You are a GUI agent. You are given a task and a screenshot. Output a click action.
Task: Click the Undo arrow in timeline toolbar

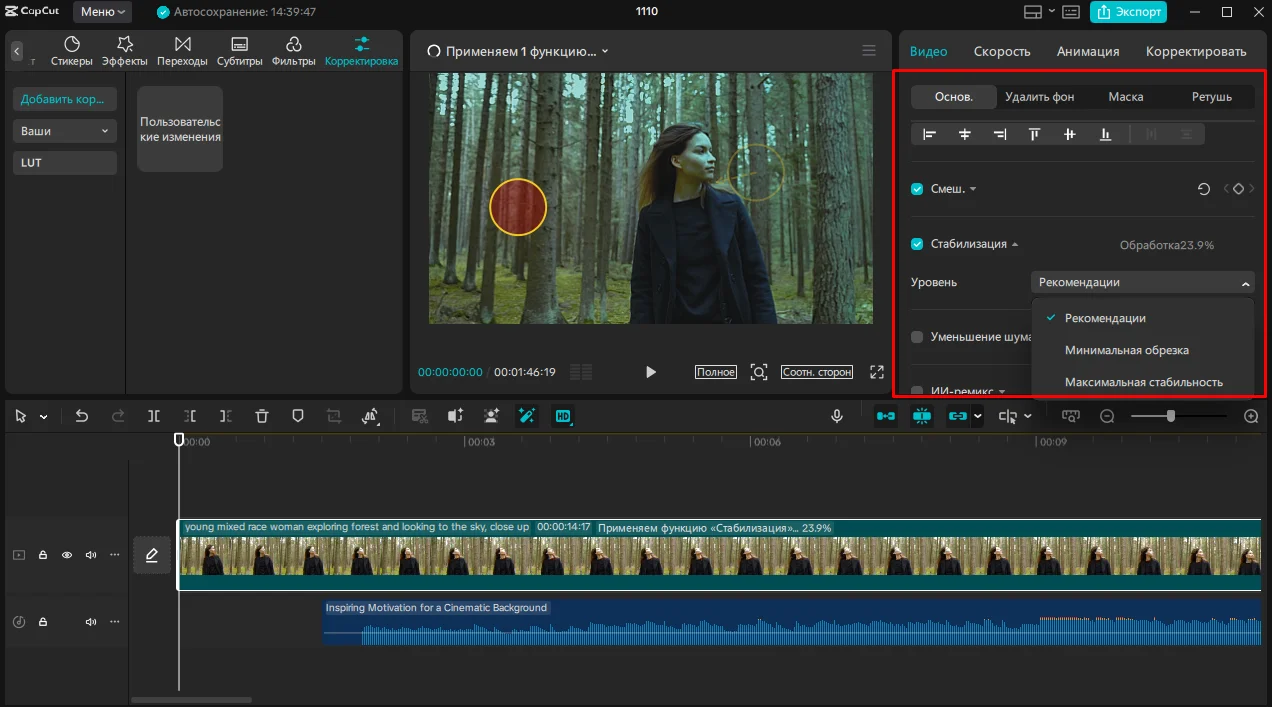82,416
